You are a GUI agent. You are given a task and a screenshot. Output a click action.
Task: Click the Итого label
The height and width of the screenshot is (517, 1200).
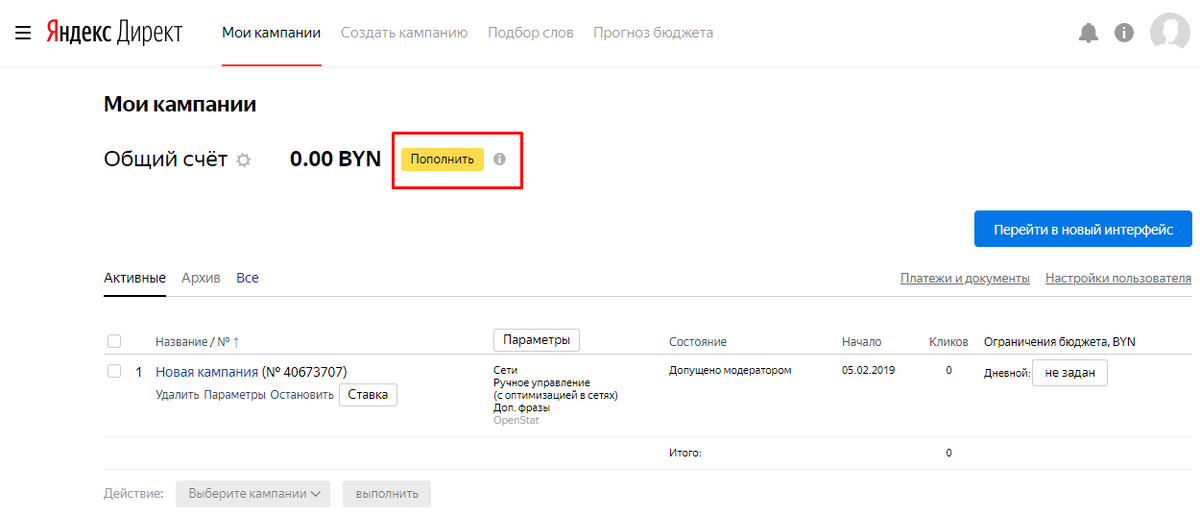click(x=686, y=453)
